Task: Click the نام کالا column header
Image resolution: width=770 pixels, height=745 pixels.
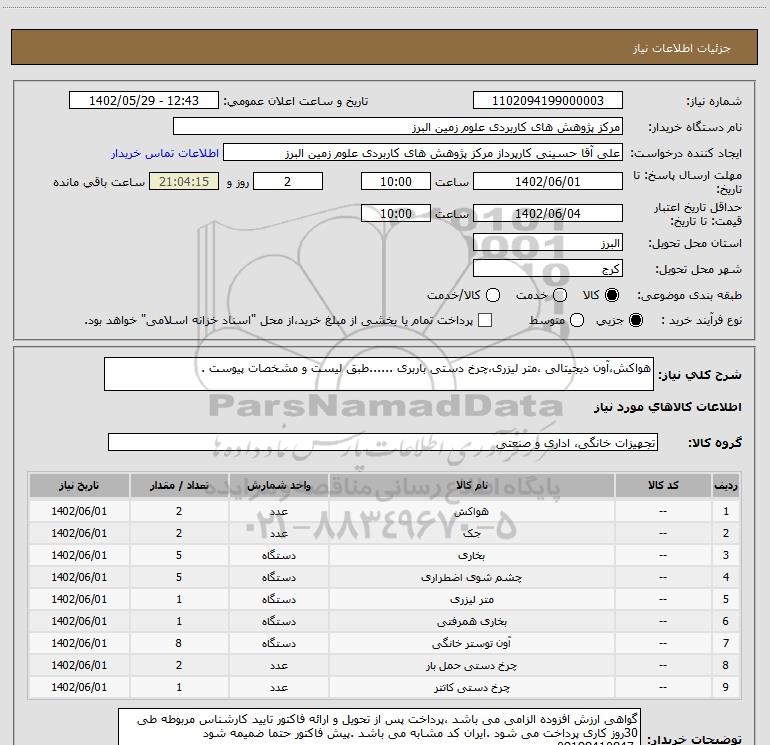Action: pyautogui.click(x=471, y=485)
